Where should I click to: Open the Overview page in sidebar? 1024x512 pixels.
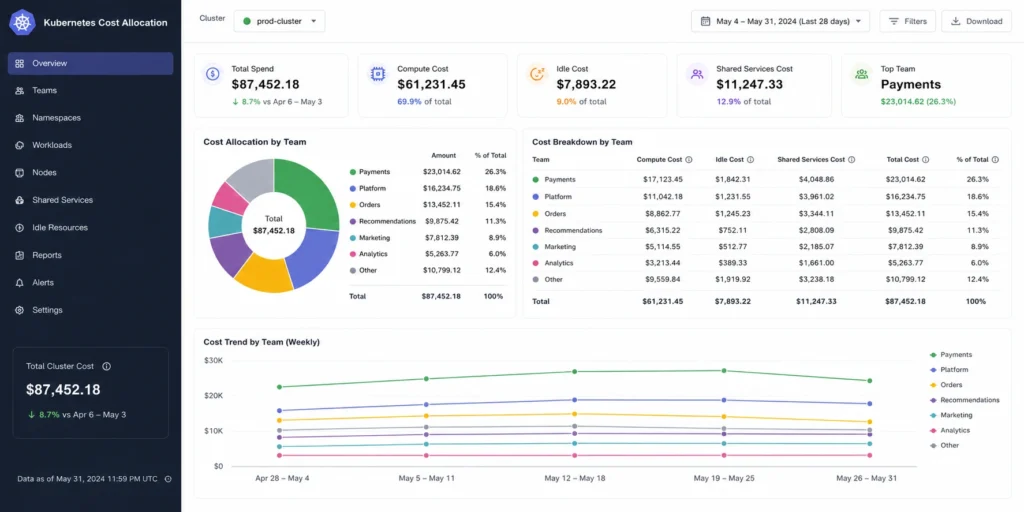pos(90,63)
